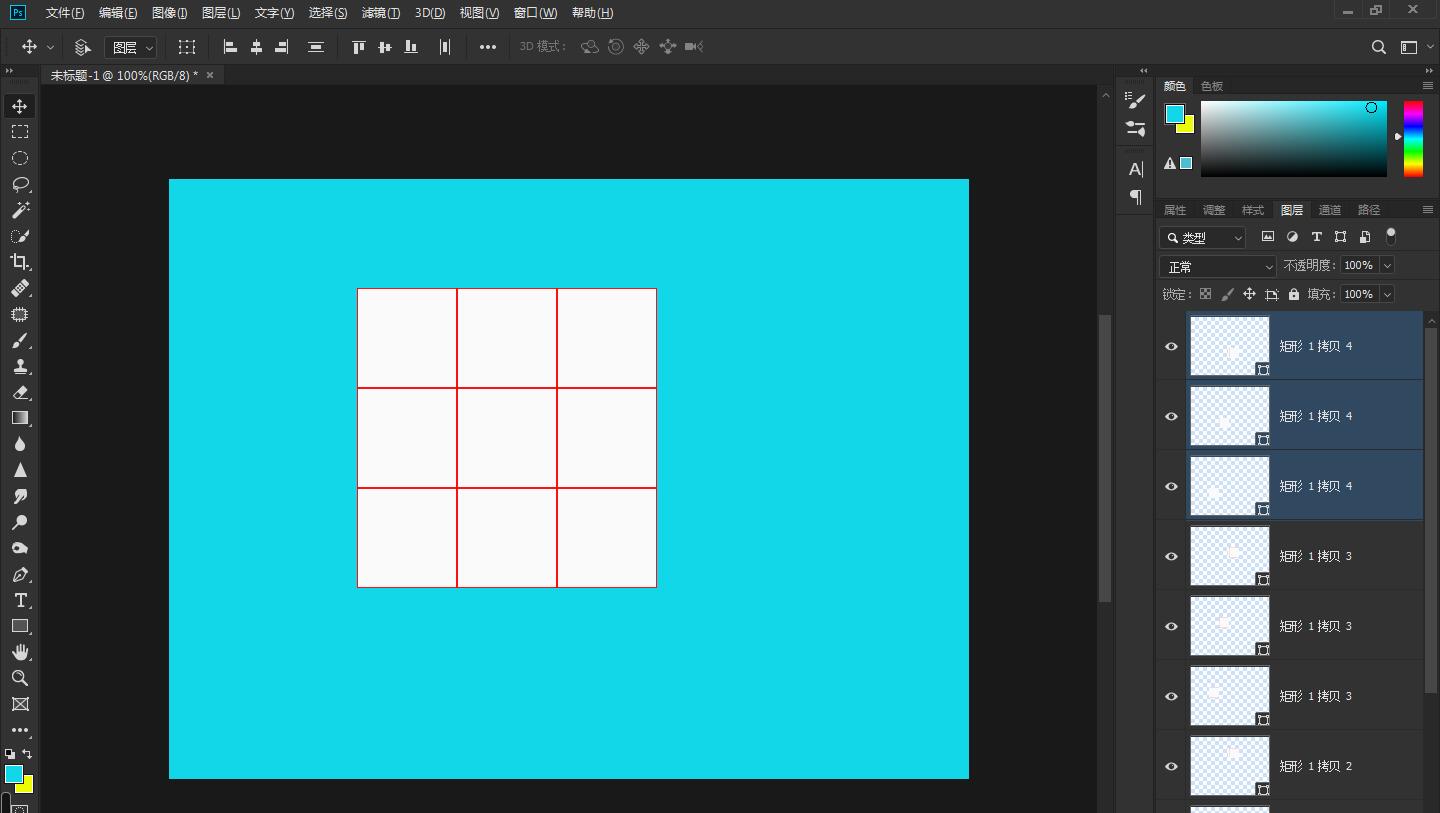Hide the topmost 矩形 1 拷贝 4 layer

(x=1171, y=346)
